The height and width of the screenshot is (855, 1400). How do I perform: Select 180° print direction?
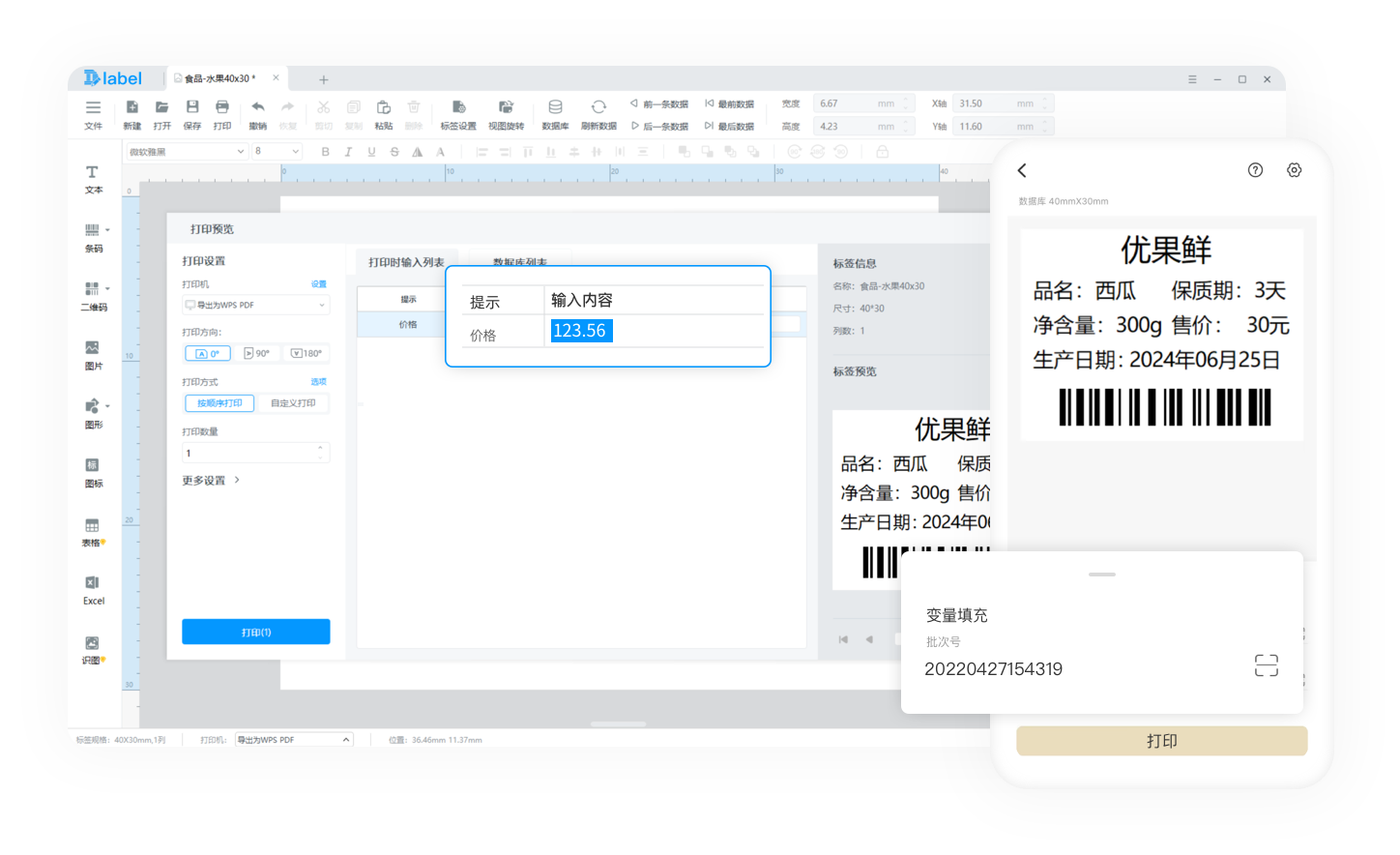point(306,353)
